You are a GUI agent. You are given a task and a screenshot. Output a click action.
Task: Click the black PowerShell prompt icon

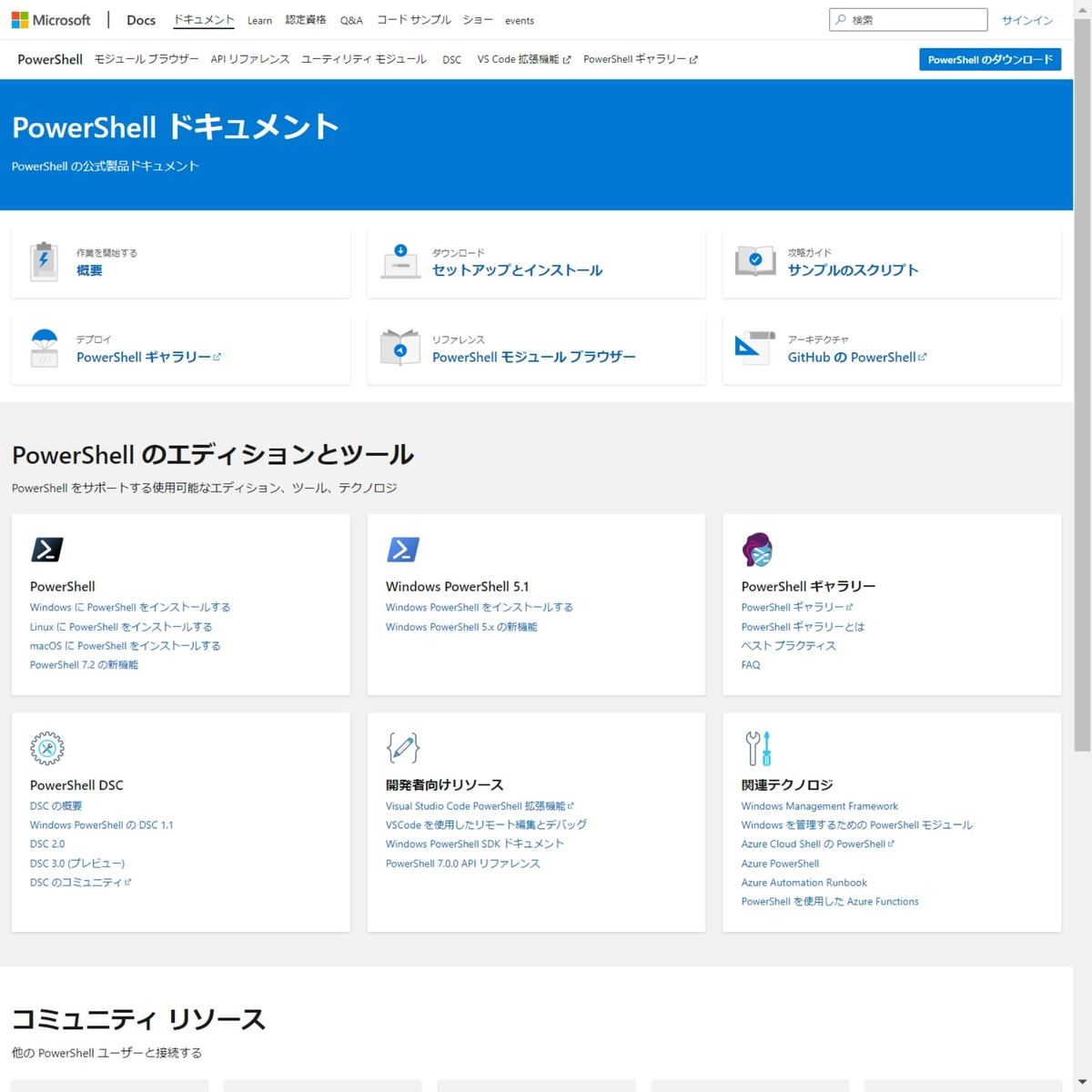pyautogui.click(x=47, y=550)
